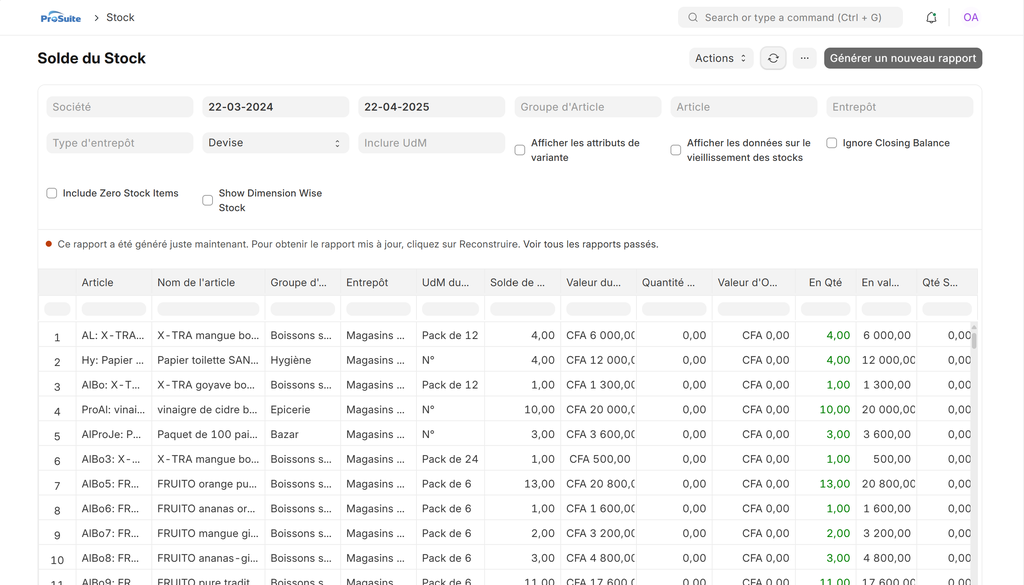1024x585 pixels.
Task: Click the Type d'entrepôt field
Action: pyautogui.click(x=120, y=143)
